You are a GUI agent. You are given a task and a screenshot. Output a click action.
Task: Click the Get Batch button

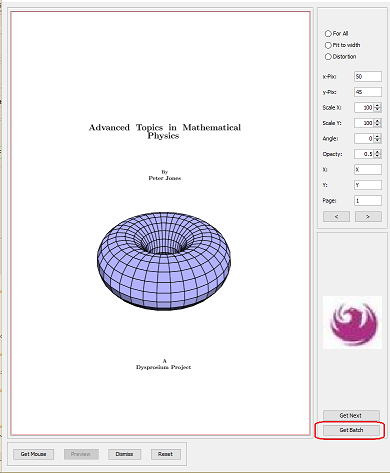tap(351, 430)
